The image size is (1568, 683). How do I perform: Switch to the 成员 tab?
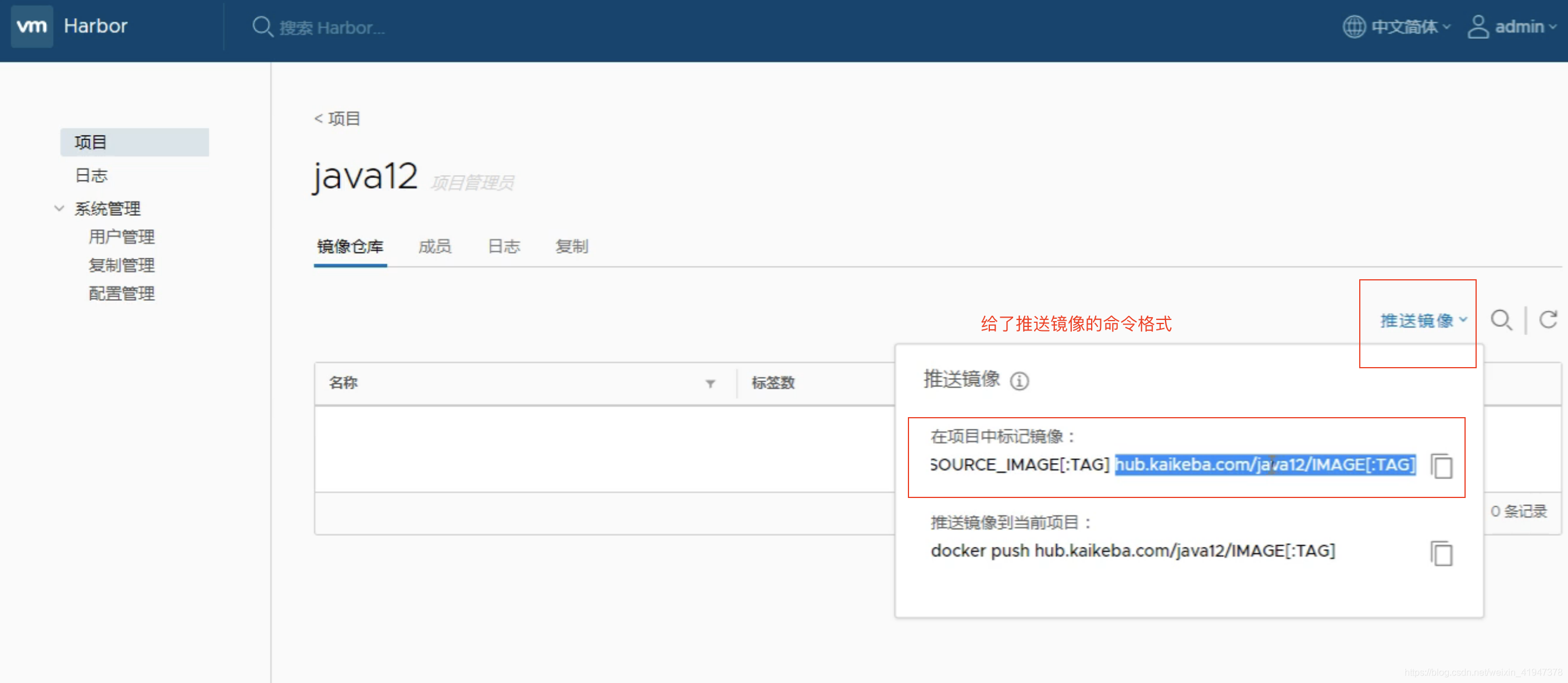tap(434, 247)
